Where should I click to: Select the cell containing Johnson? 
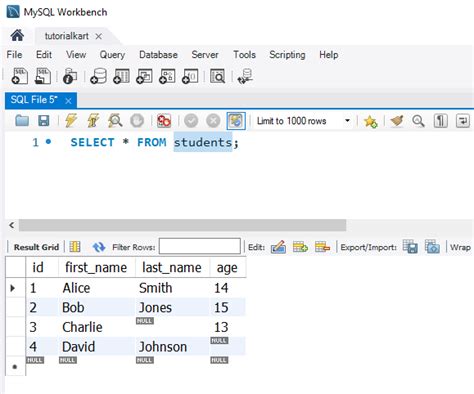click(172, 347)
